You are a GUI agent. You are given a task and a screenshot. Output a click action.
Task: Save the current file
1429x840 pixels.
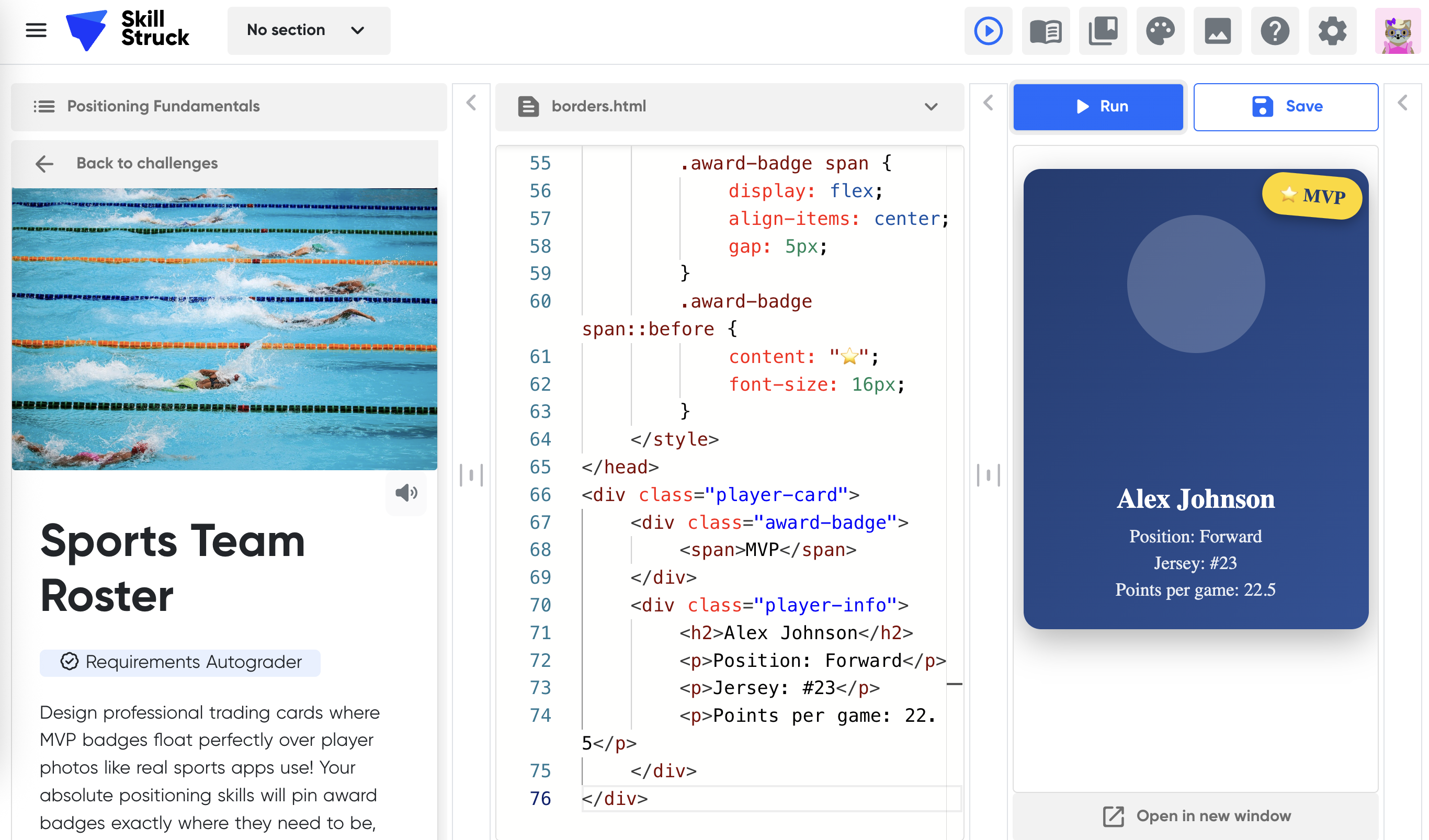1285,107
